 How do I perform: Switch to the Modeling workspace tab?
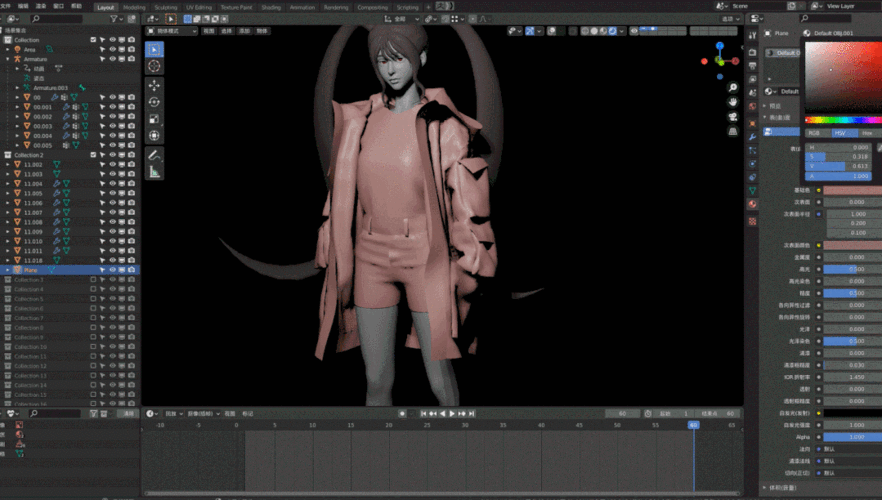click(x=134, y=7)
